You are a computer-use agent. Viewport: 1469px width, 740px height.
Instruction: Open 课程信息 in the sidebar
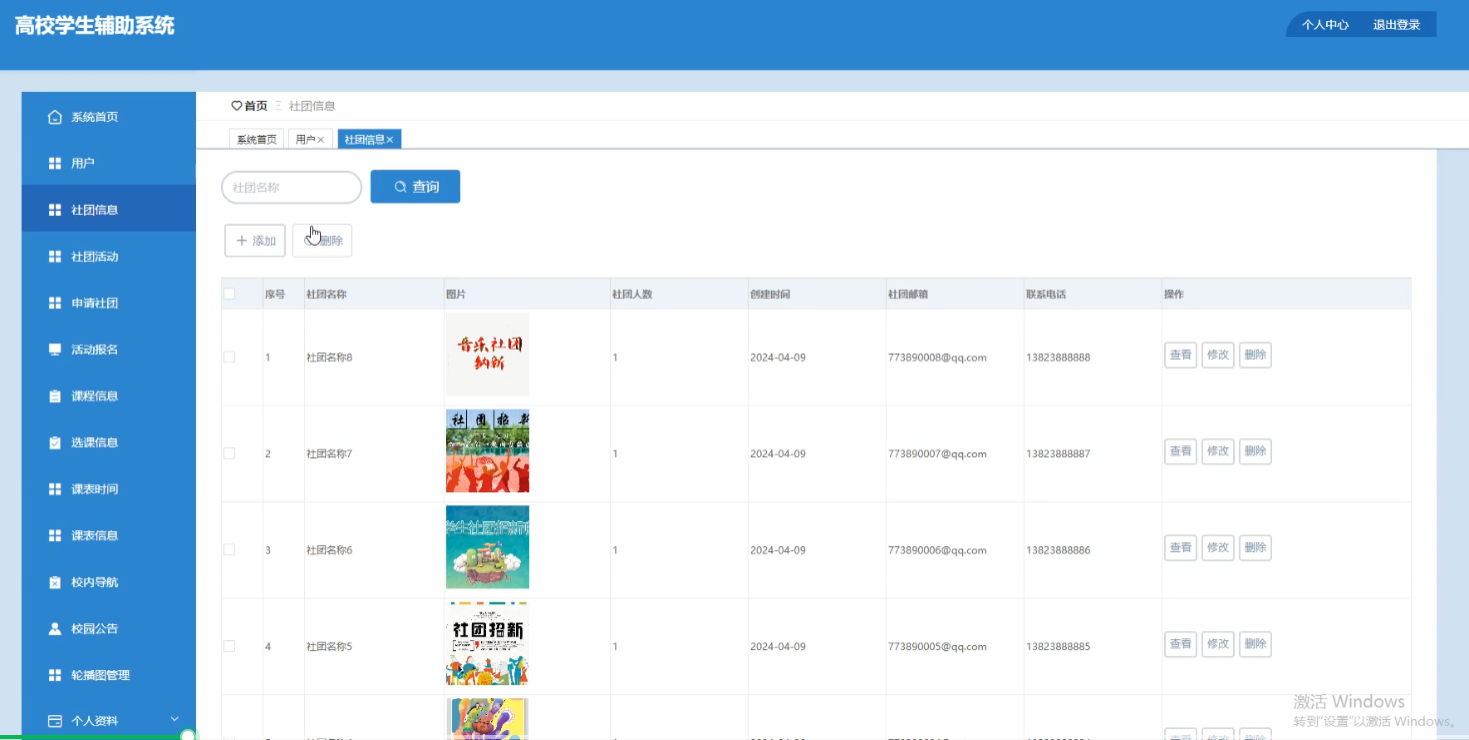tap(109, 396)
